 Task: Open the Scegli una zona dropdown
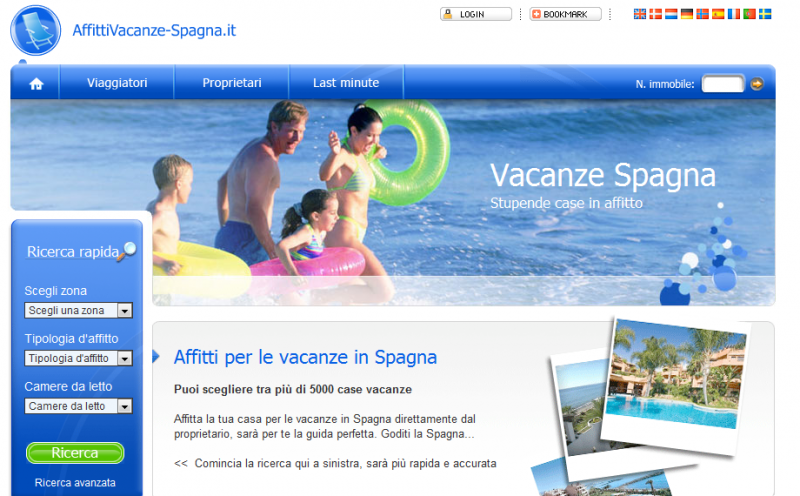click(79, 310)
